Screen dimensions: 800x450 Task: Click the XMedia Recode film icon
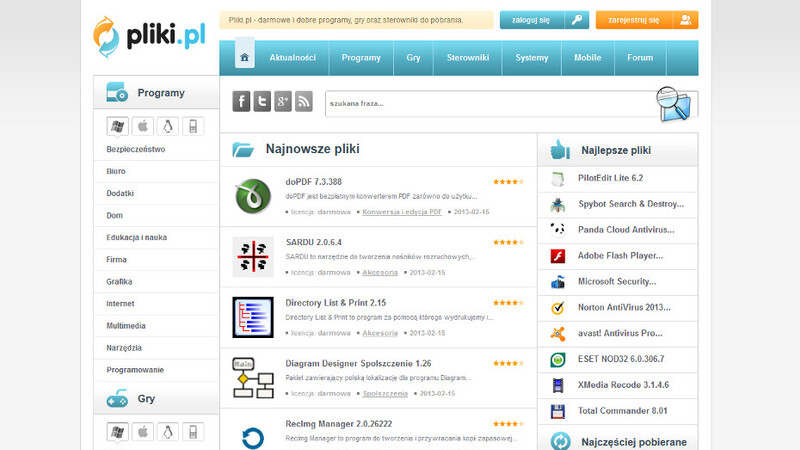[558, 385]
